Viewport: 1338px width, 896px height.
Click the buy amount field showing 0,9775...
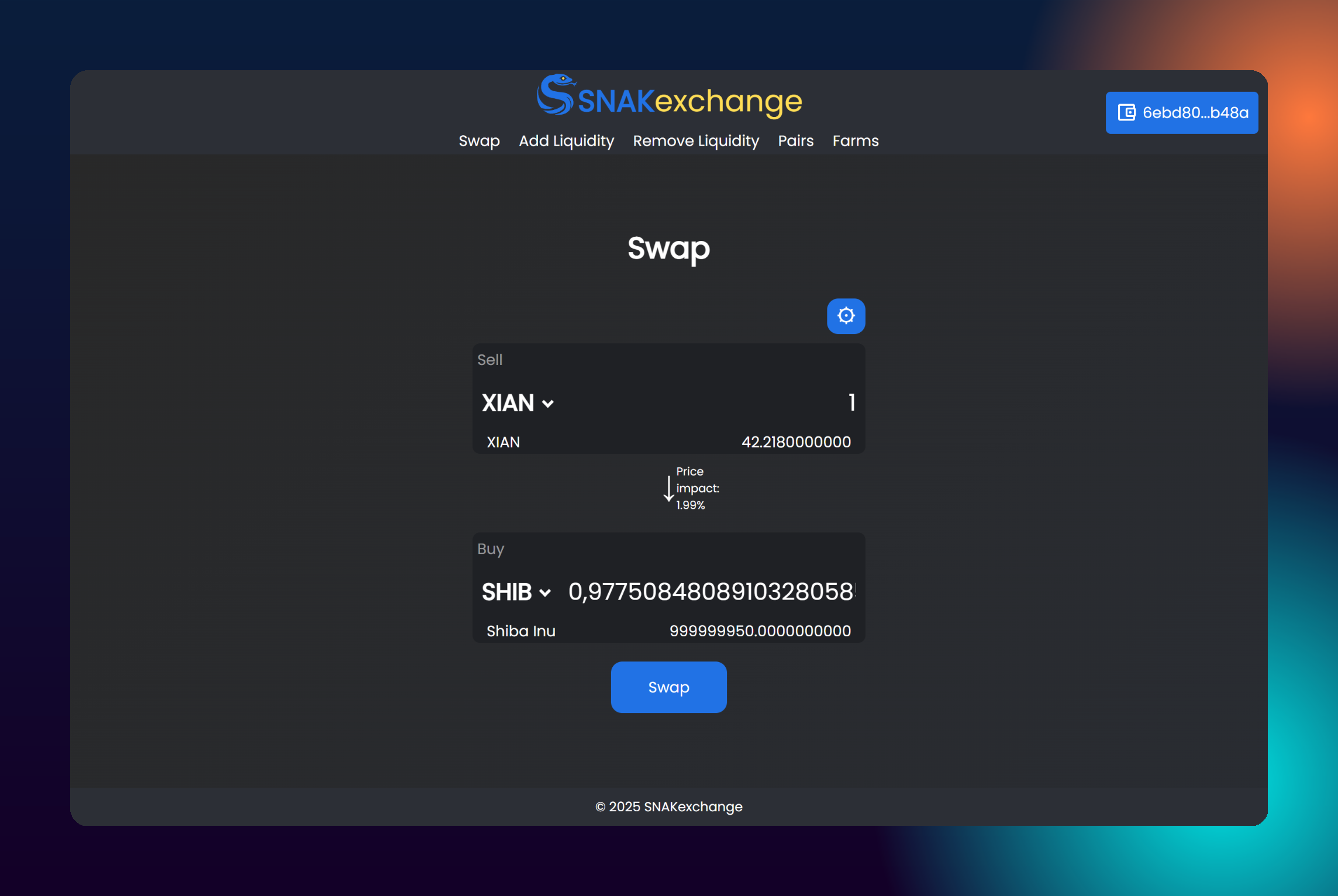(711, 592)
